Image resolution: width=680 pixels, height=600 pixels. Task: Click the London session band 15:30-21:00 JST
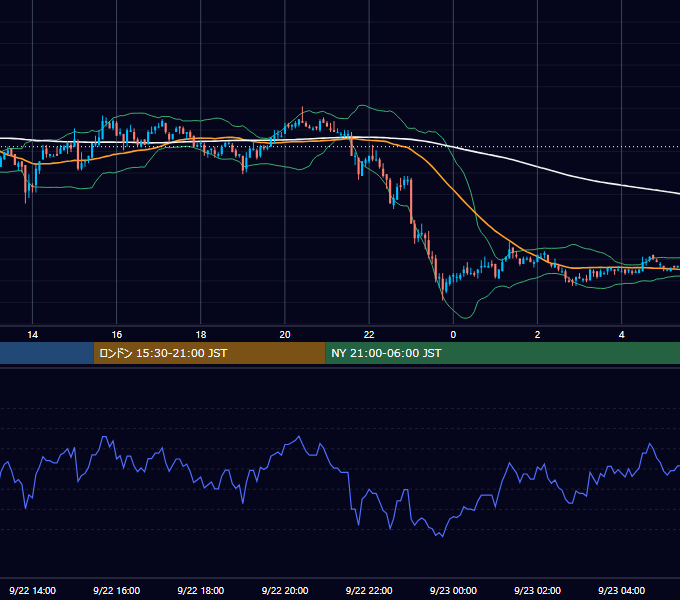click(209, 353)
